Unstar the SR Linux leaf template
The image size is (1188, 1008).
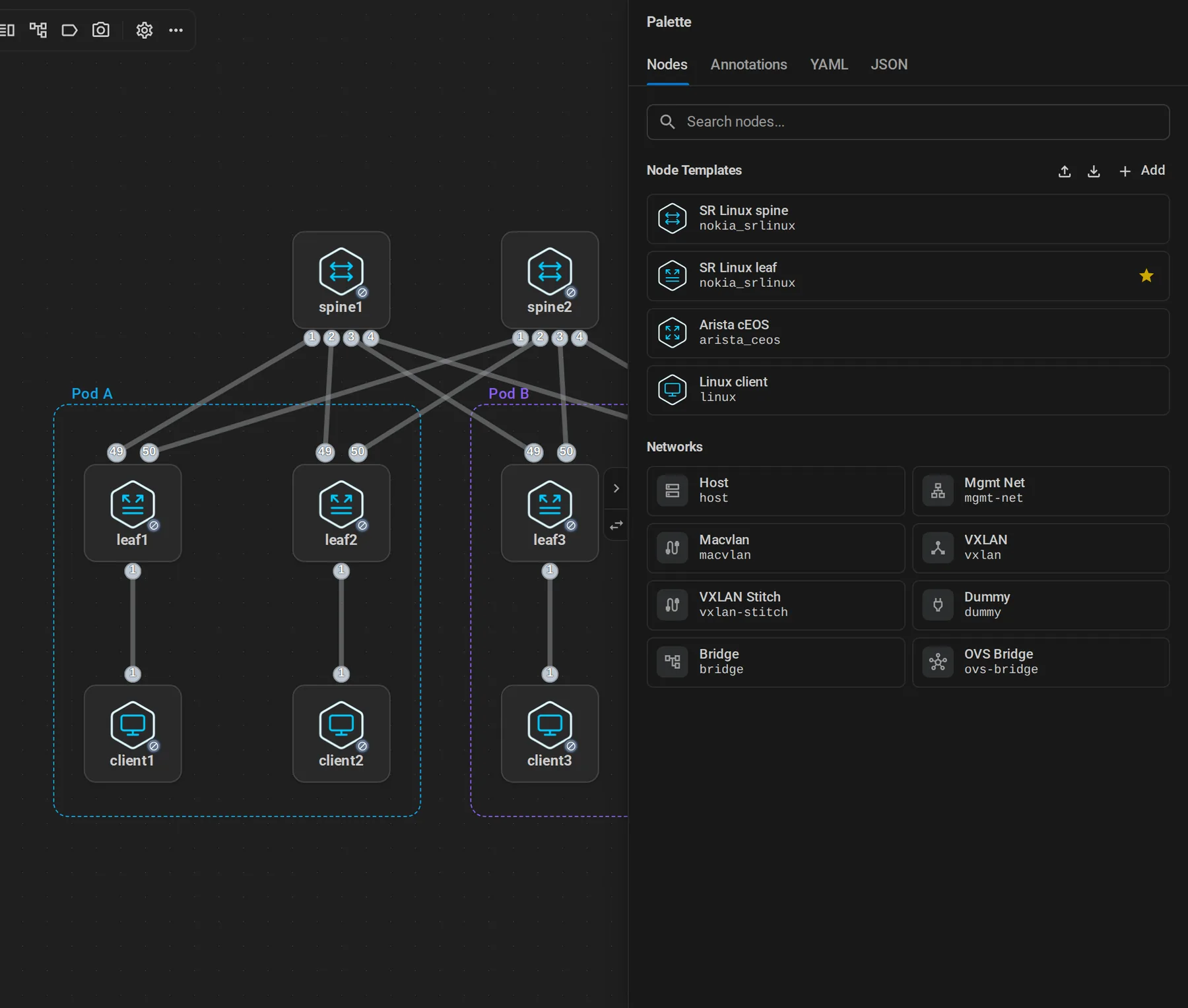point(1146,276)
